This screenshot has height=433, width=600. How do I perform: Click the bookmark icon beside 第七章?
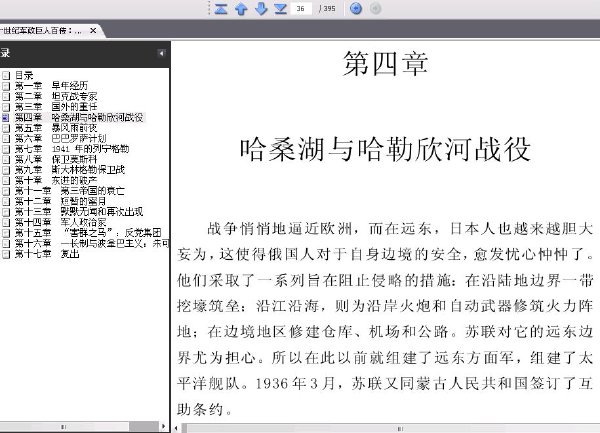tap(5, 149)
